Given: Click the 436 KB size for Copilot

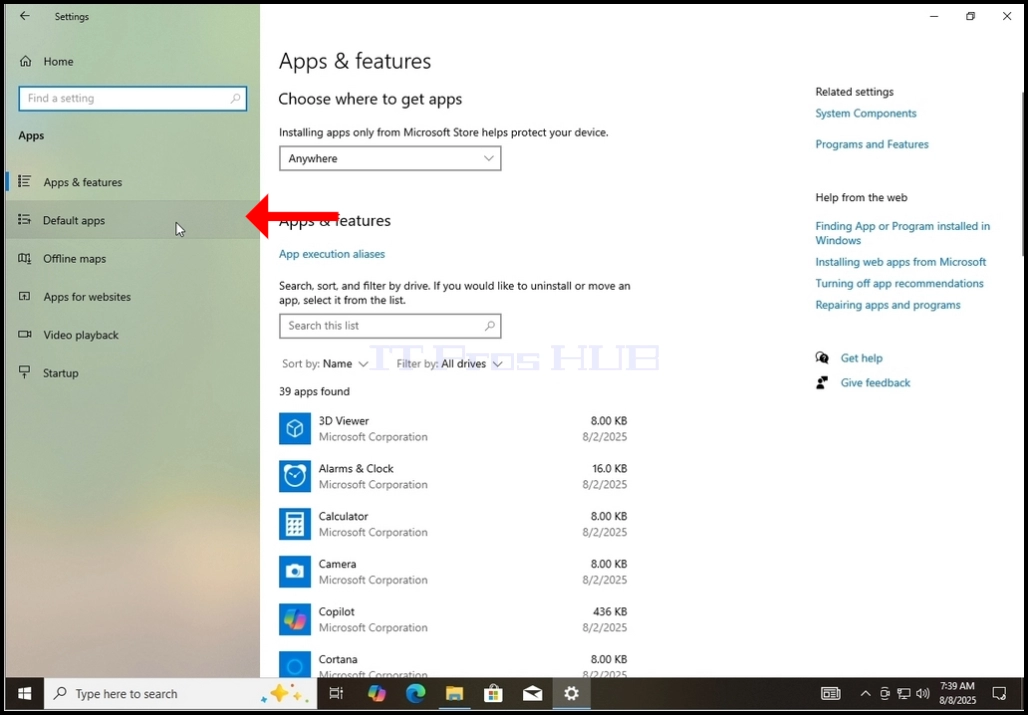Looking at the screenshot, I should 610,612.
